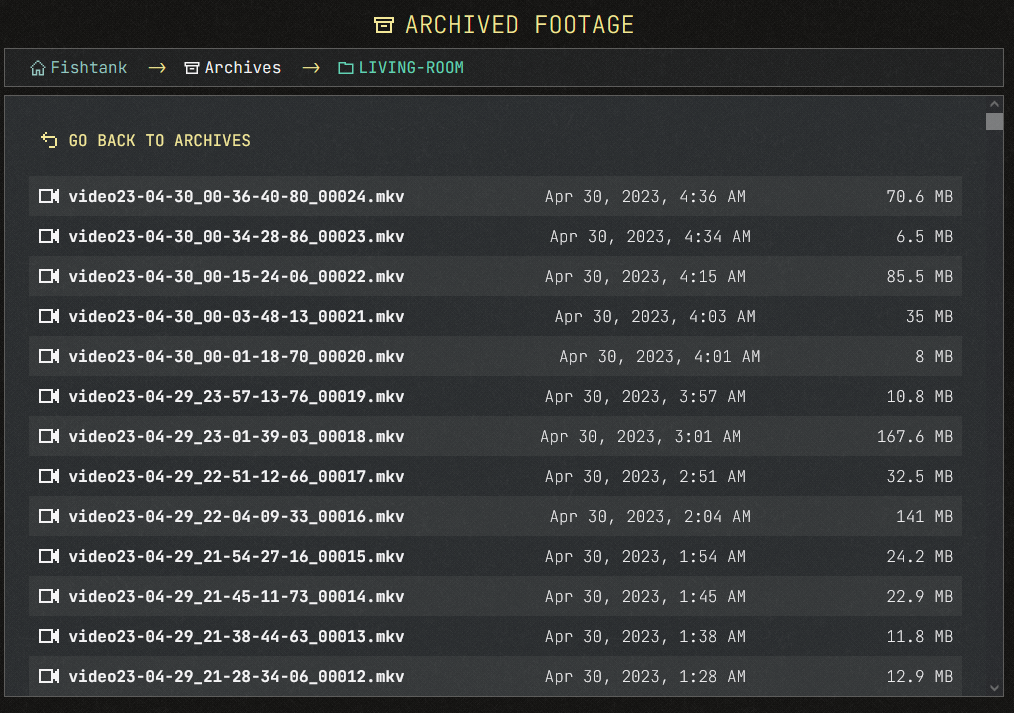1014x713 pixels.
Task: Click the 12.9 MB file size
Action: 920,677
